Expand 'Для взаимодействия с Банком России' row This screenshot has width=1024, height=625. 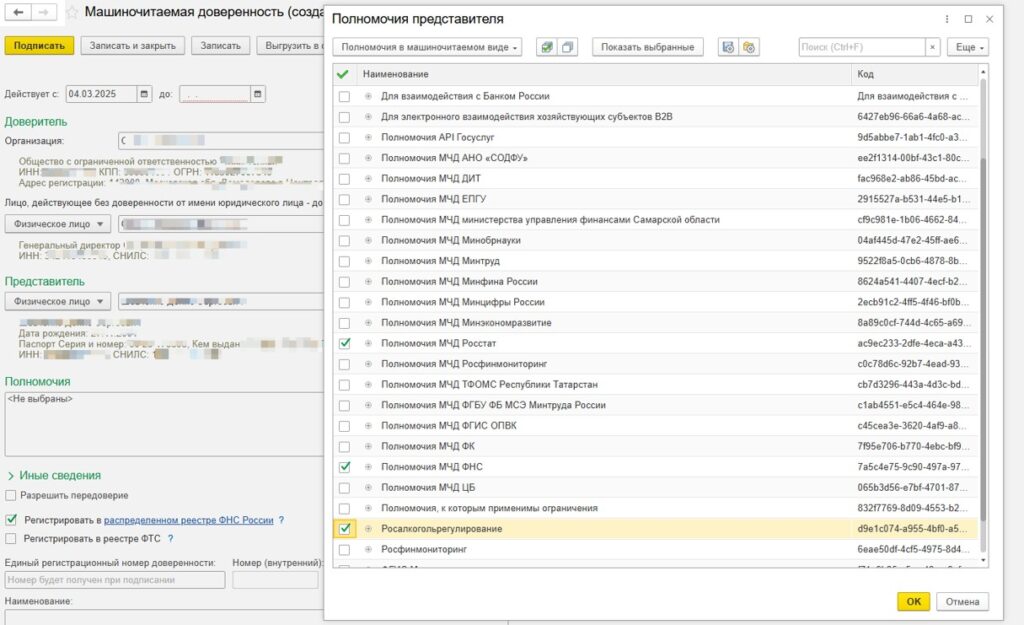click(368, 96)
